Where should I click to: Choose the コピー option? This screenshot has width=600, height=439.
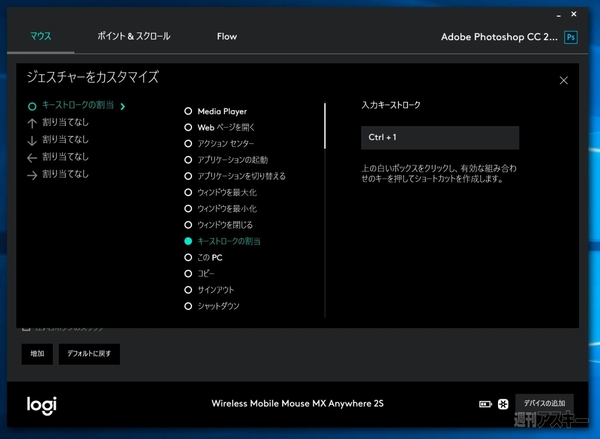pyautogui.click(x=199, y=274)
